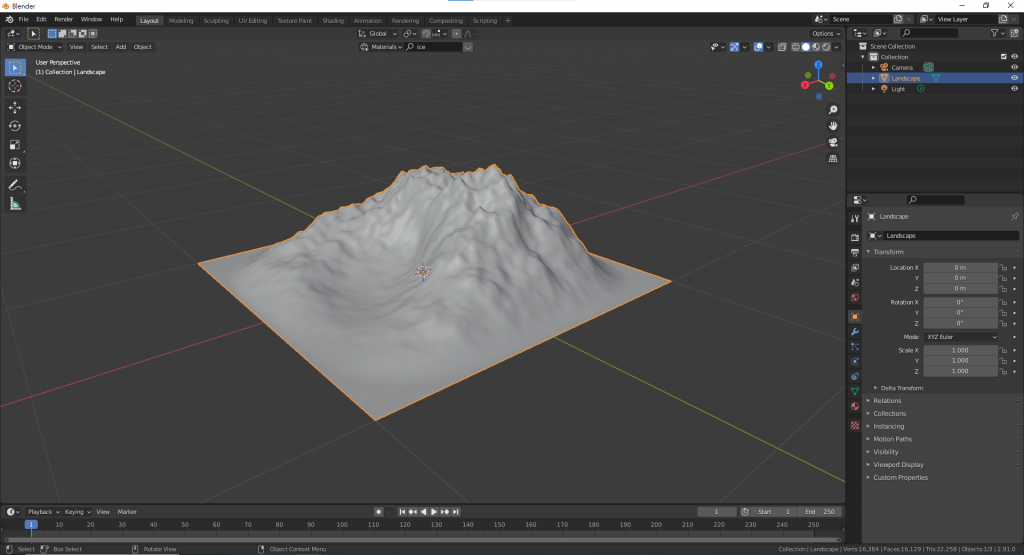Switch to rendered viewport shading
Image resolution: width=1024 pixels, height=555 pixels.
pyautogui.click(x=826, y=47)
